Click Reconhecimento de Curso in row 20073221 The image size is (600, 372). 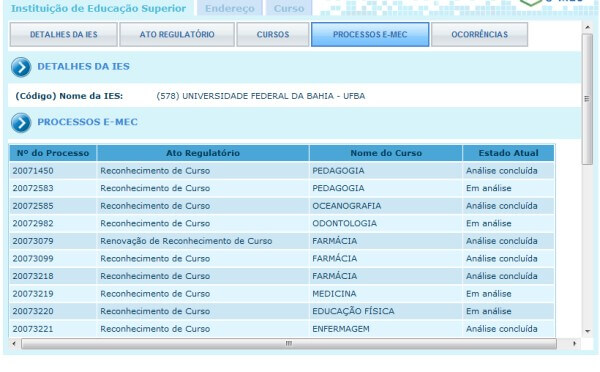(x=155, y=329)
